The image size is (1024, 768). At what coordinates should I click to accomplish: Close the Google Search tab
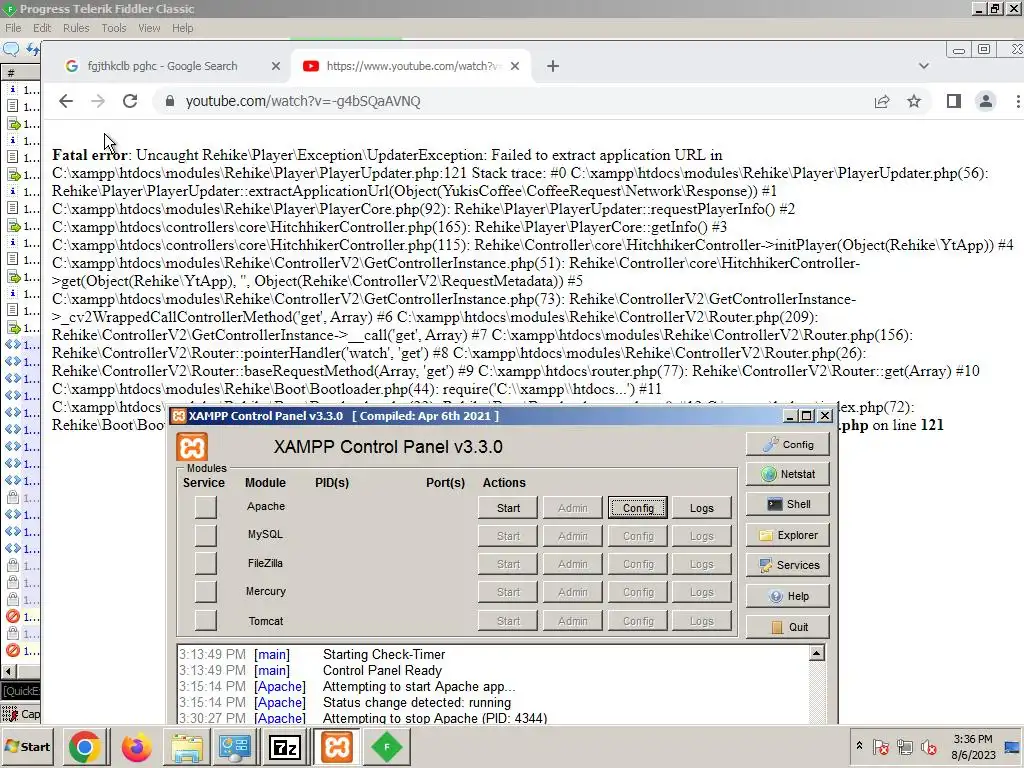click(x=276, y=66)
